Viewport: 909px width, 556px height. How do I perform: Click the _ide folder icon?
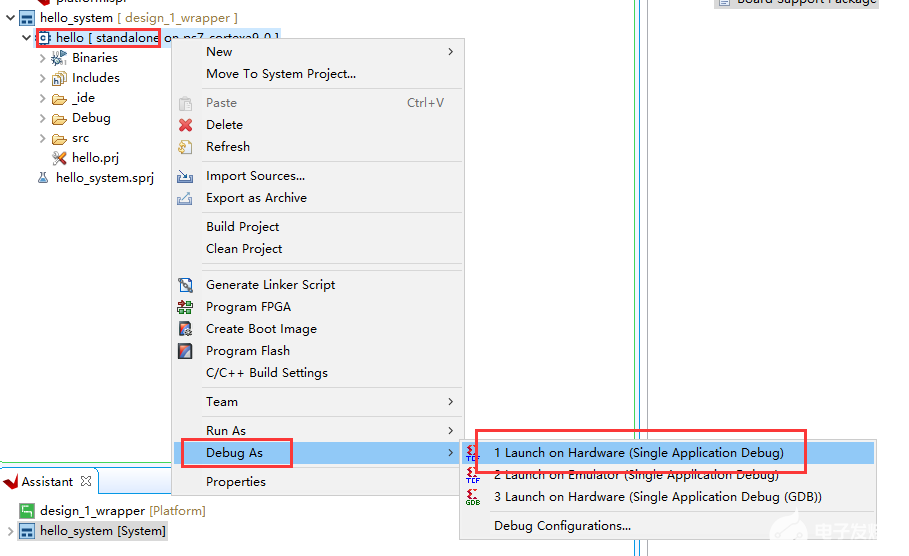coord(59,99)
